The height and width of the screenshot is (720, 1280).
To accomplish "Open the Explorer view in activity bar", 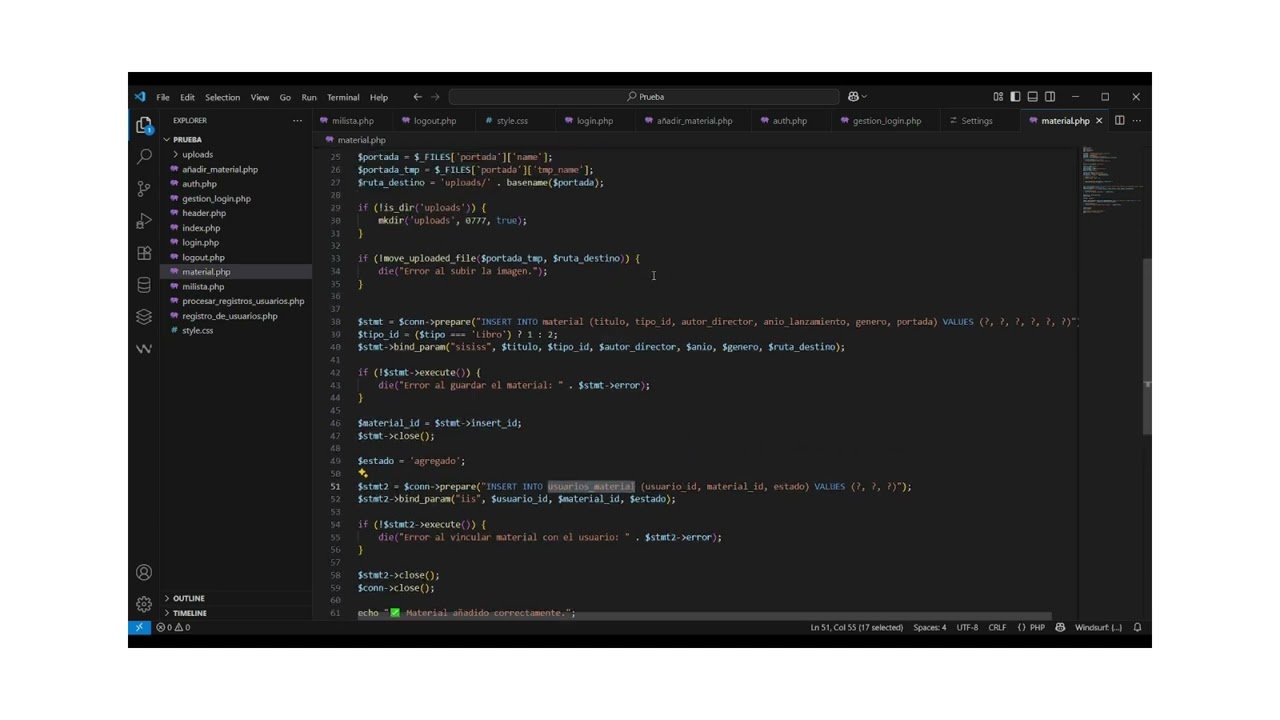I will (x=144, y=125).
